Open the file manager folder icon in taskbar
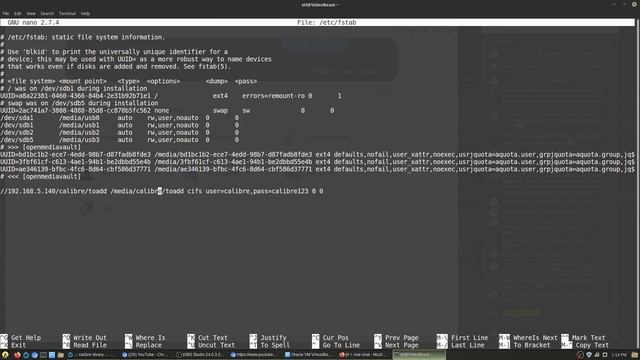 click(60, 355)
